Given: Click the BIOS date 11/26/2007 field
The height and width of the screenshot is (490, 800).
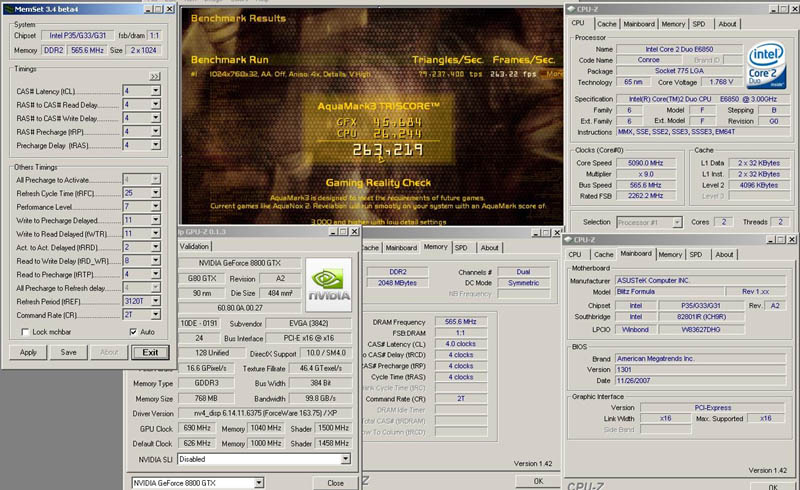Looking at the screenshot, I should pyautogui.click(x=701, y=380).
